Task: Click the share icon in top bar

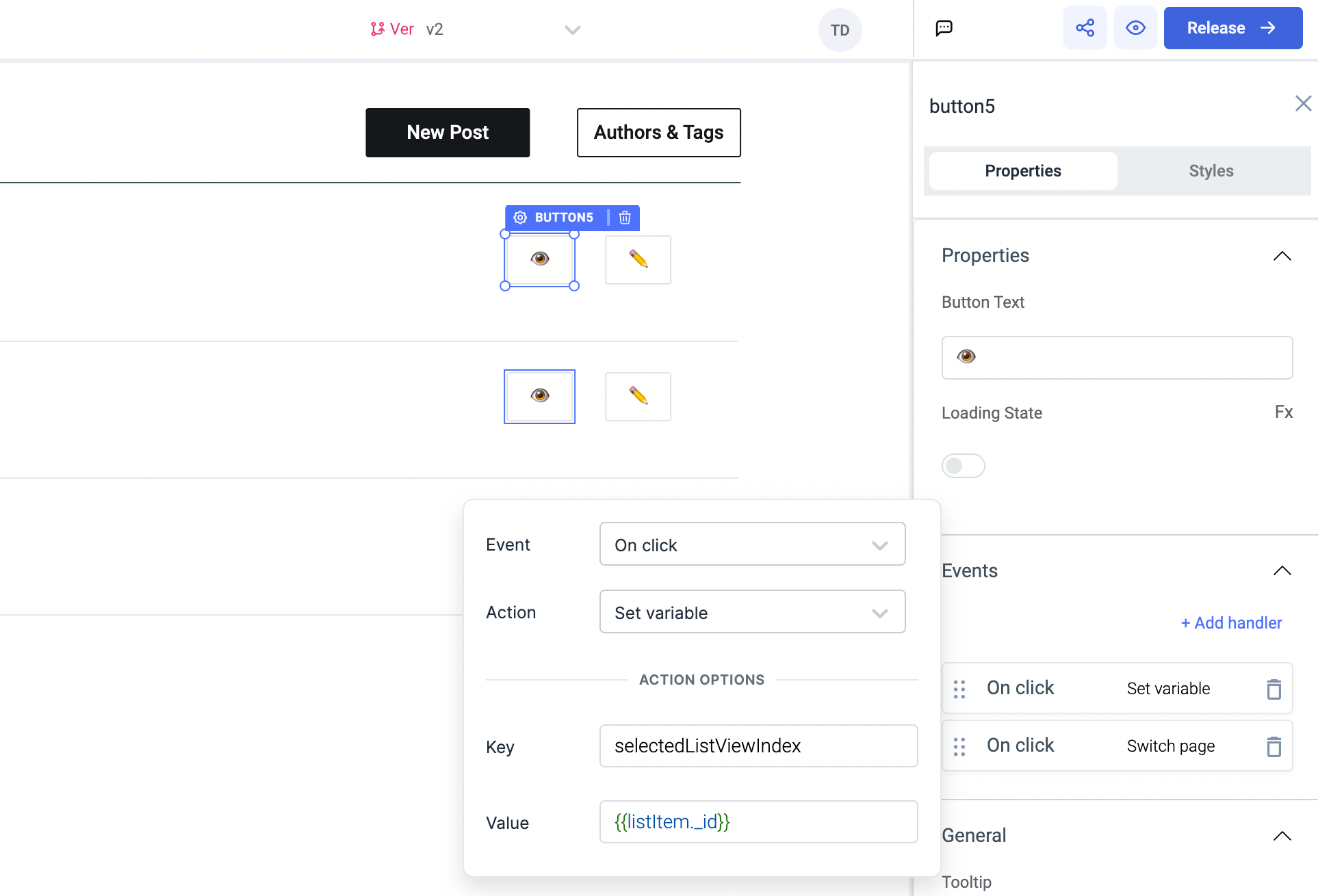Action: (1085, 28)
